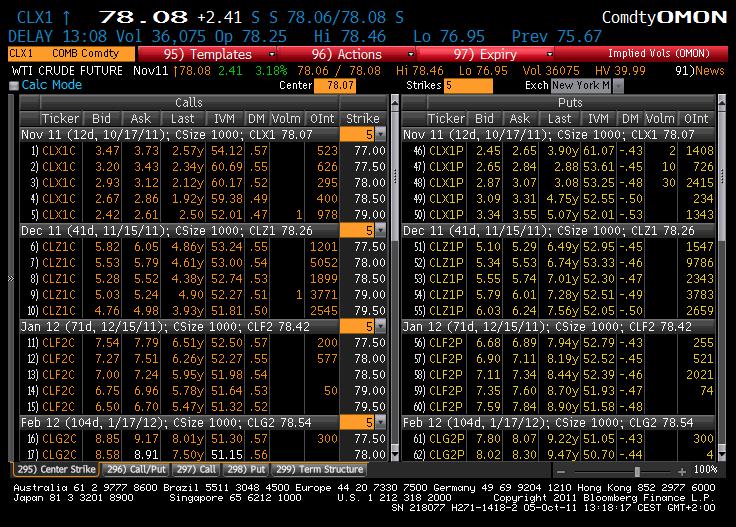Expand the left side panel chevron
The width and height of the screenshot is (736, 527).
click(x=11, y=278)
